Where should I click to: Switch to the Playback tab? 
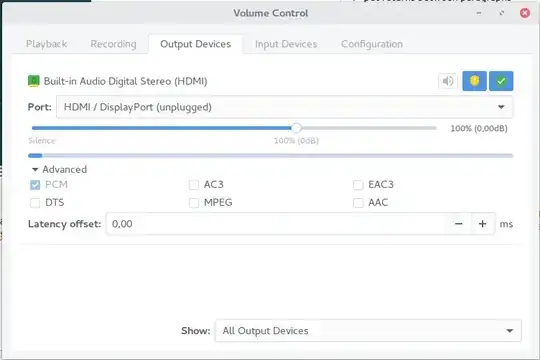tap(46, 44)
